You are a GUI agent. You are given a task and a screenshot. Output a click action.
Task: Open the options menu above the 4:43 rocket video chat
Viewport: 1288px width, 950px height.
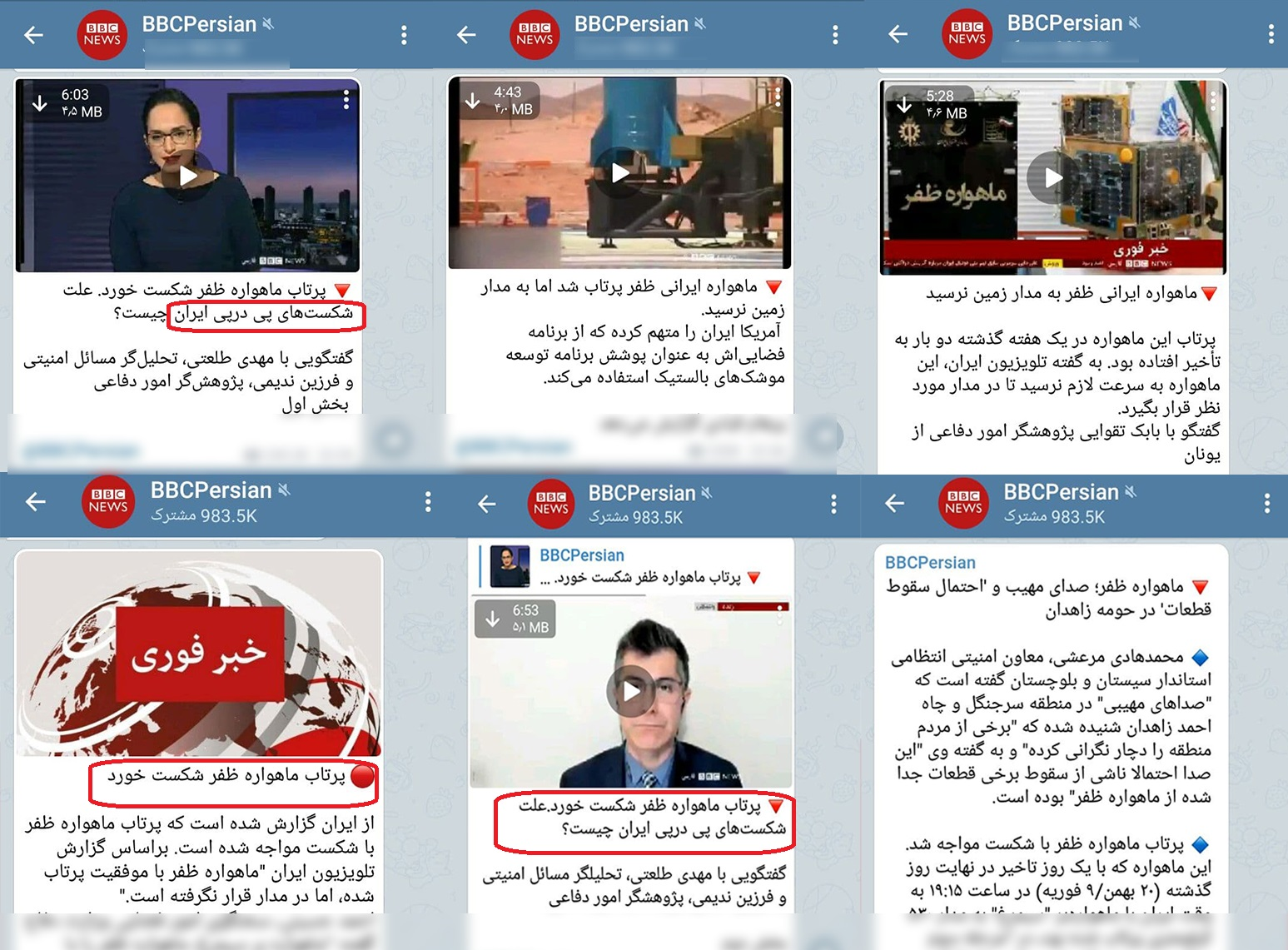(x=835, y=35)
